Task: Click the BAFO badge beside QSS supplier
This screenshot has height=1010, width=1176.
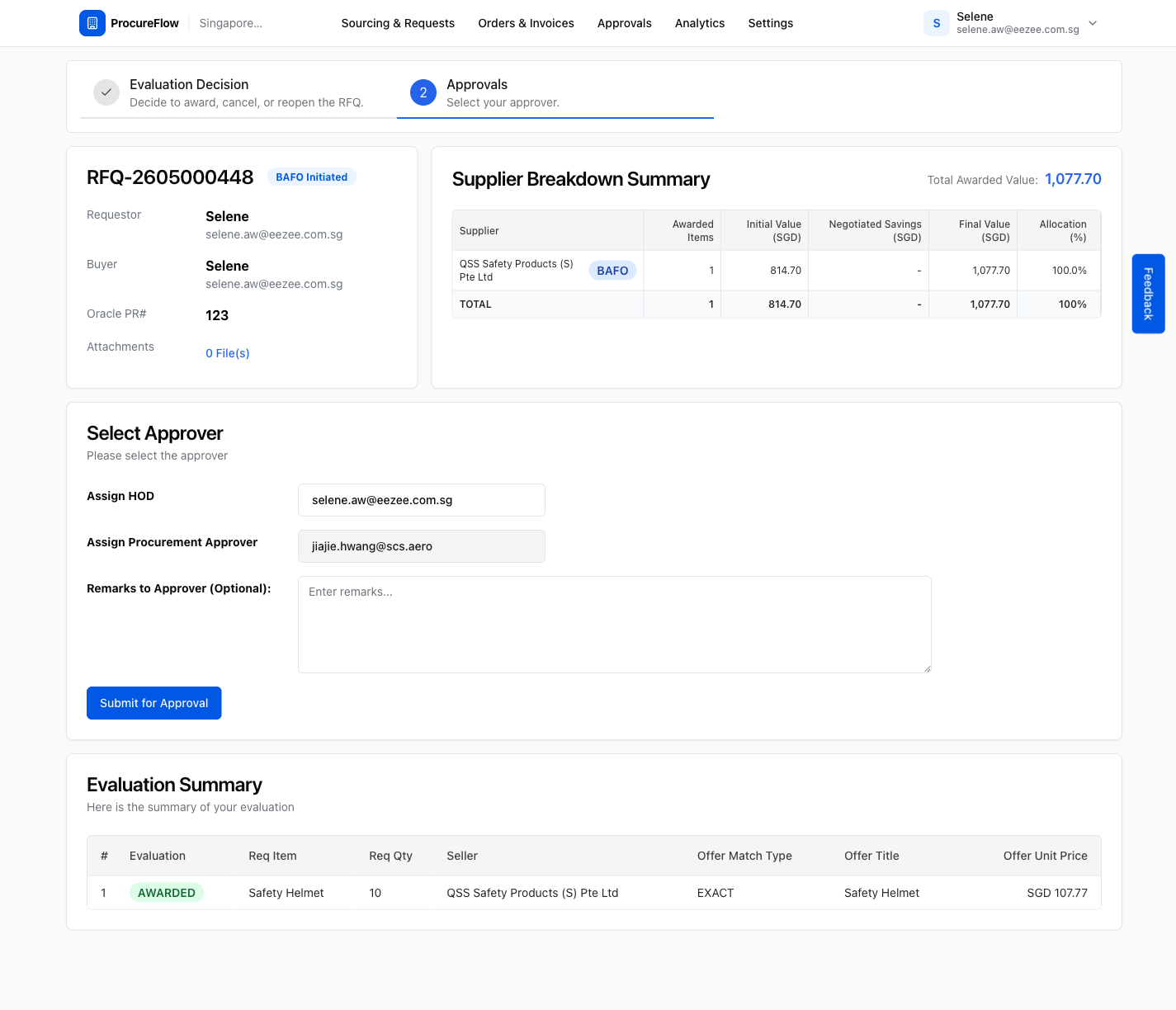Action: tap(612, 271)
